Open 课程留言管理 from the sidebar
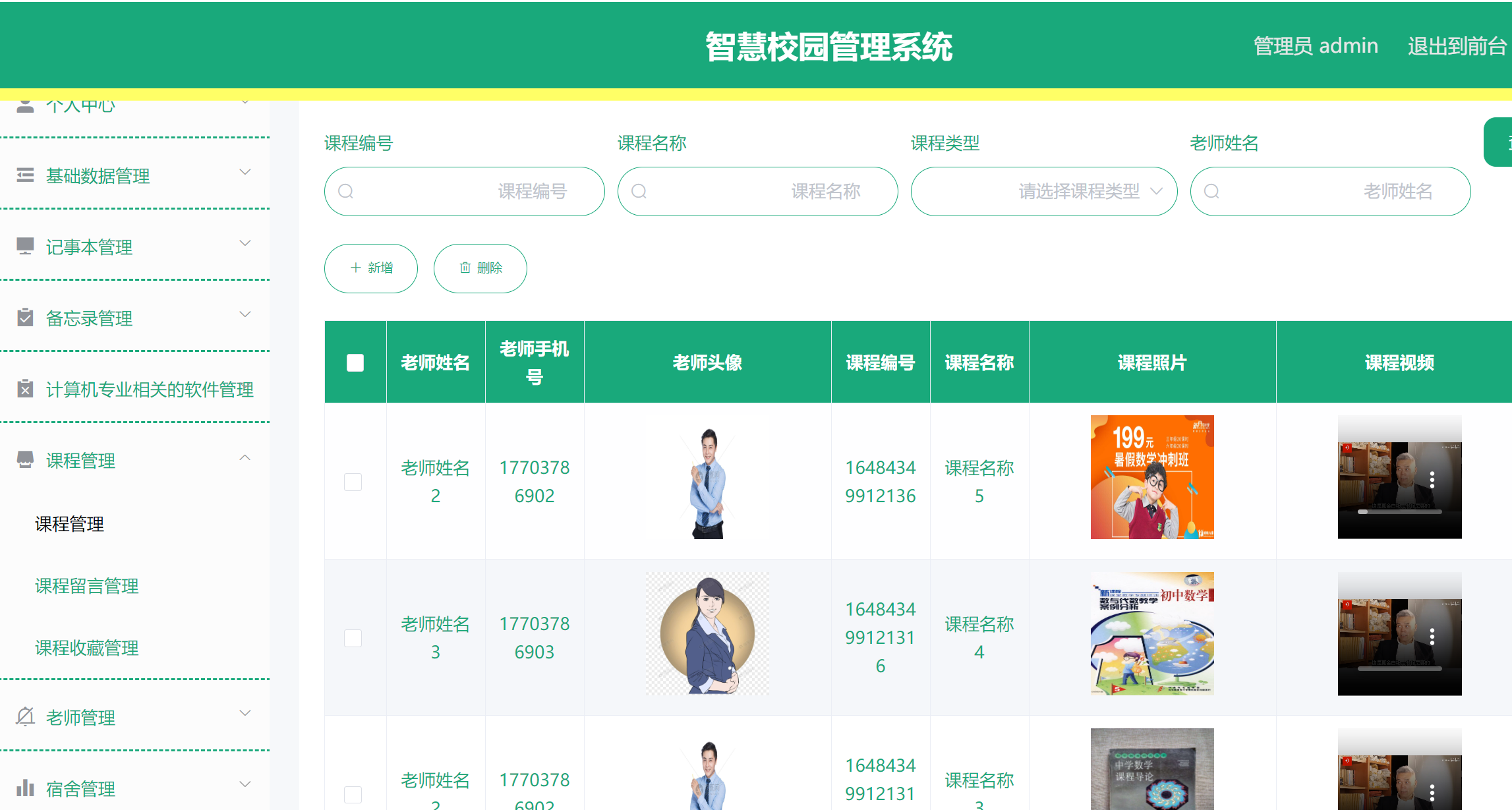 click(x=86, y=585)
